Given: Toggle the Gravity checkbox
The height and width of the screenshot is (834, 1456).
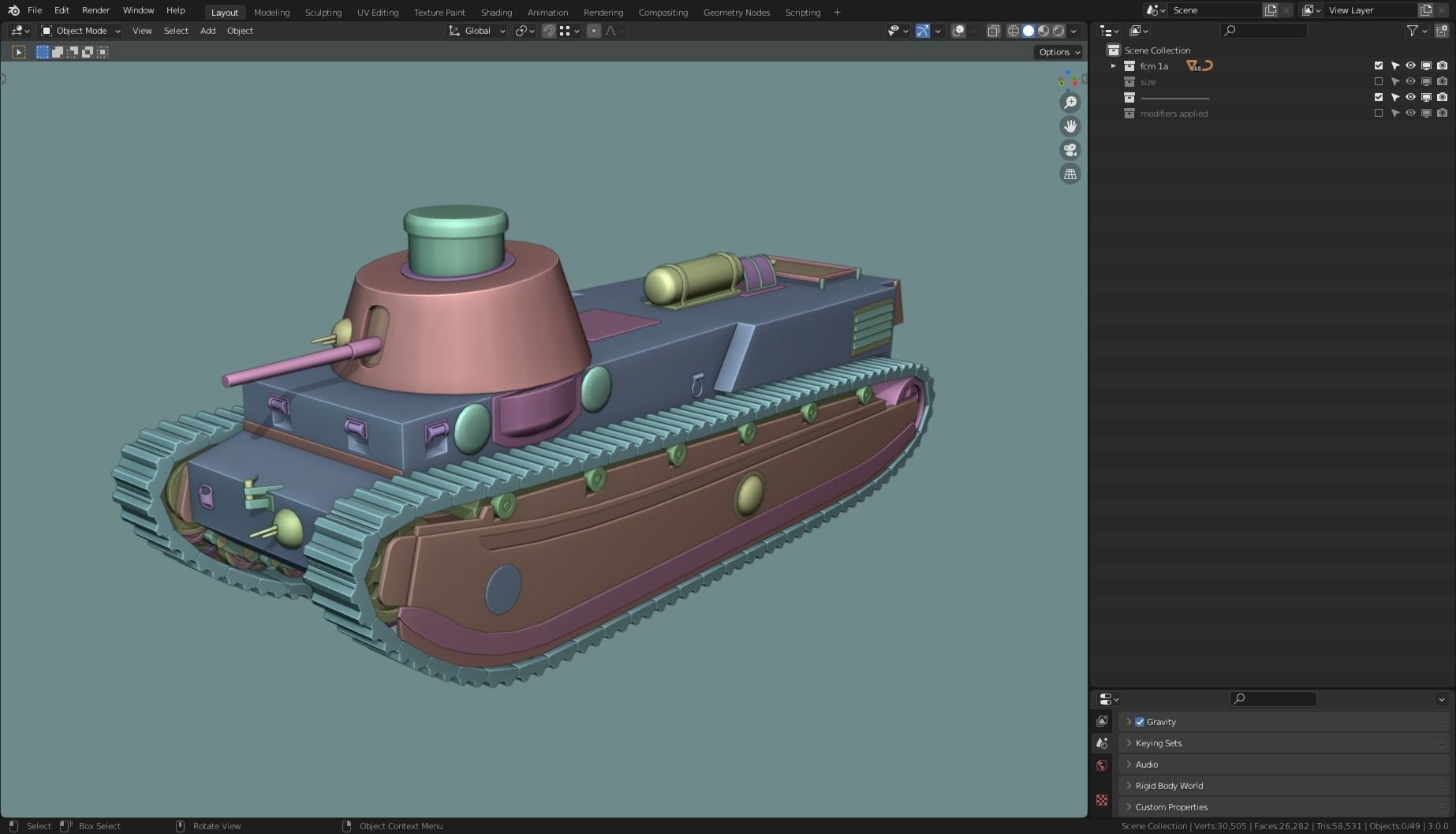Looking at the screenshot, I should pyautogui.click(x=1140, y=722).
